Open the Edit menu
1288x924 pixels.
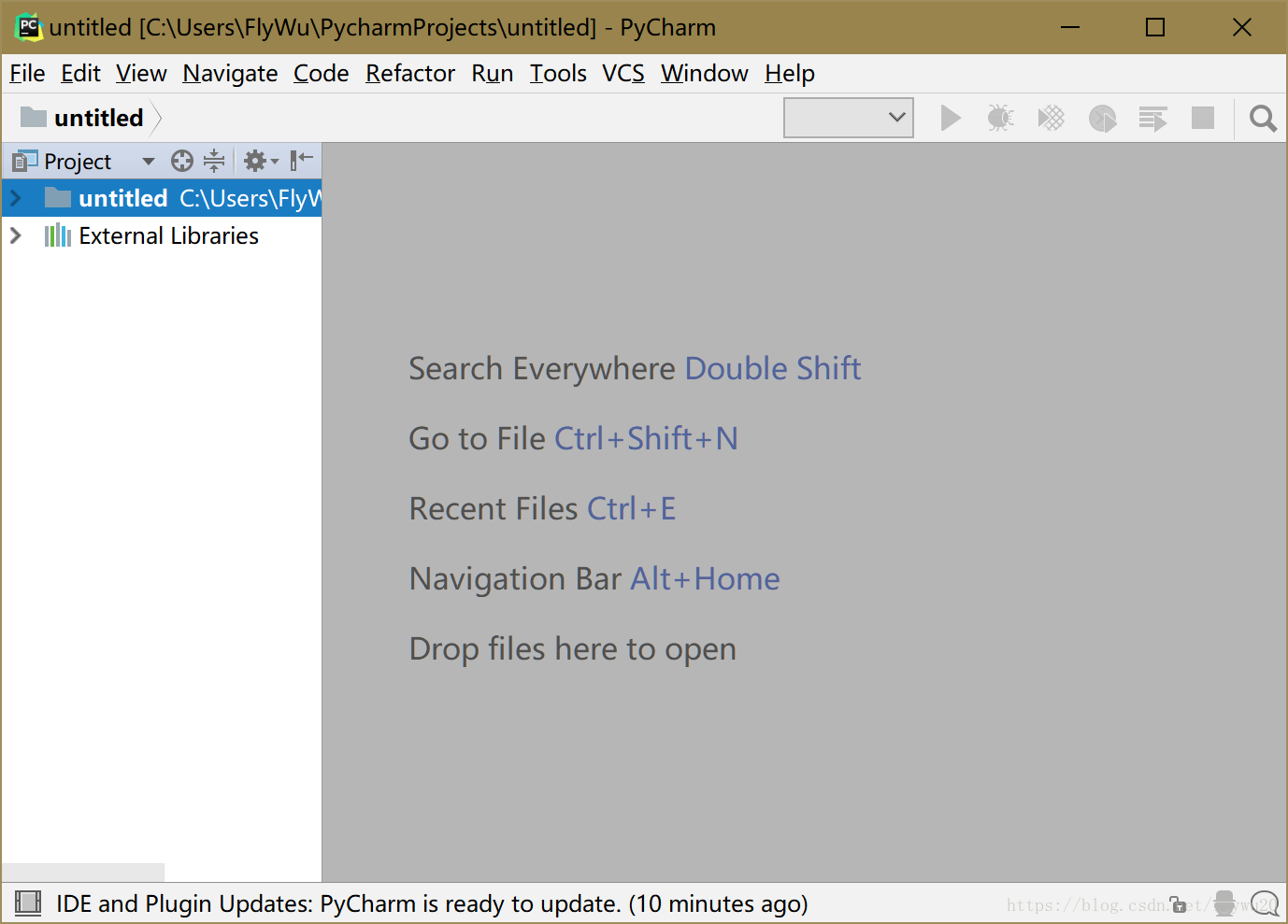pyautogui.click(x=80, y=73)
